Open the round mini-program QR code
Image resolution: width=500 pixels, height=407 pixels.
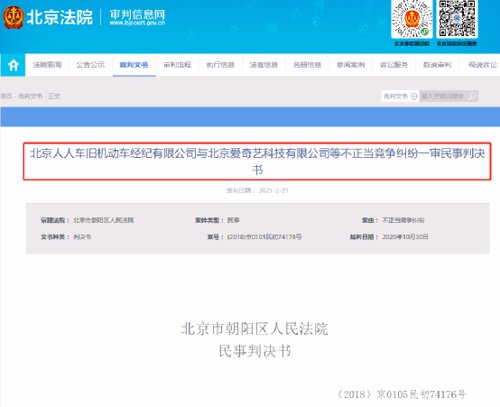coord(412,19)
